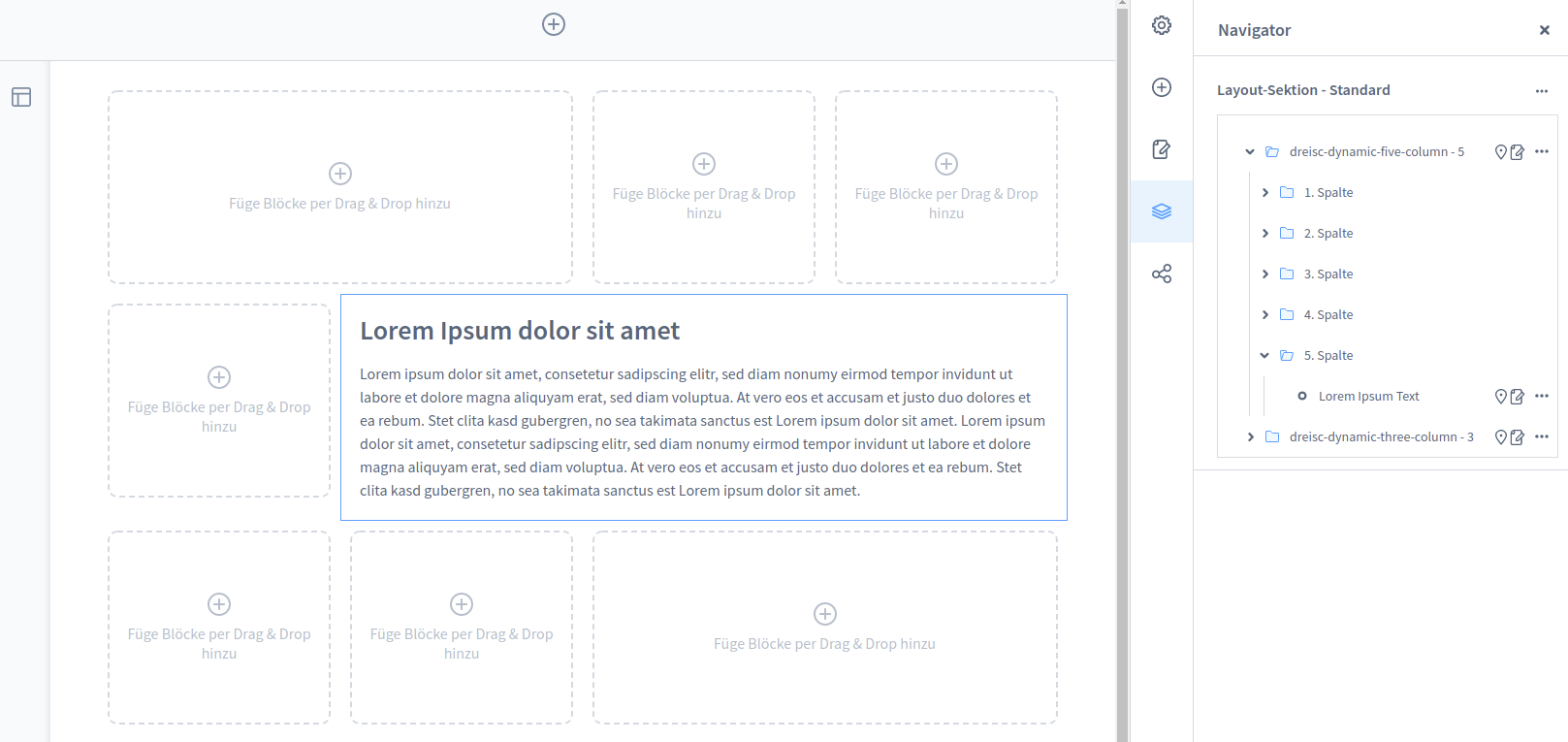Viewport: 1568px width, 742px height.
Task: Open Layout-Sektion Standard three-dot menu
Action: 1542,90
